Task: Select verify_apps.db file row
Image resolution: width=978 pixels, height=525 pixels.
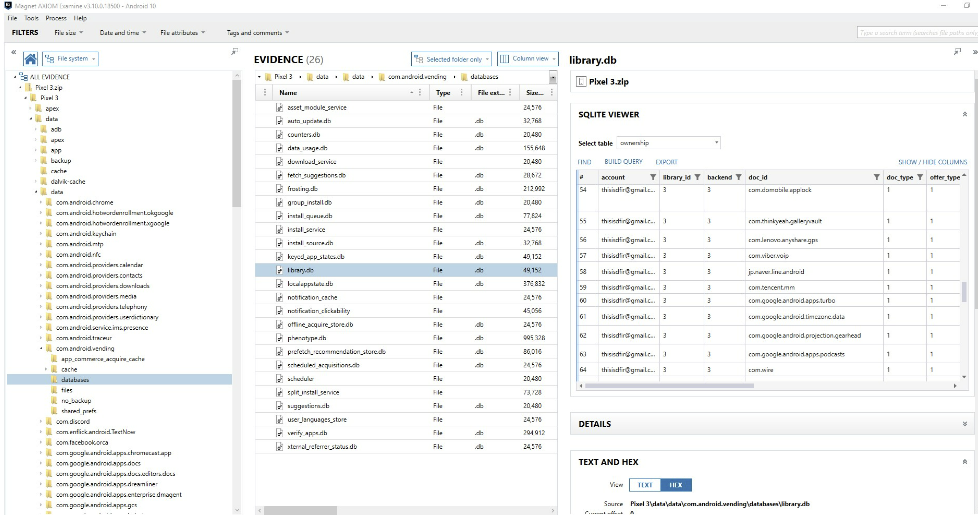Action: [x=406, y=433]
